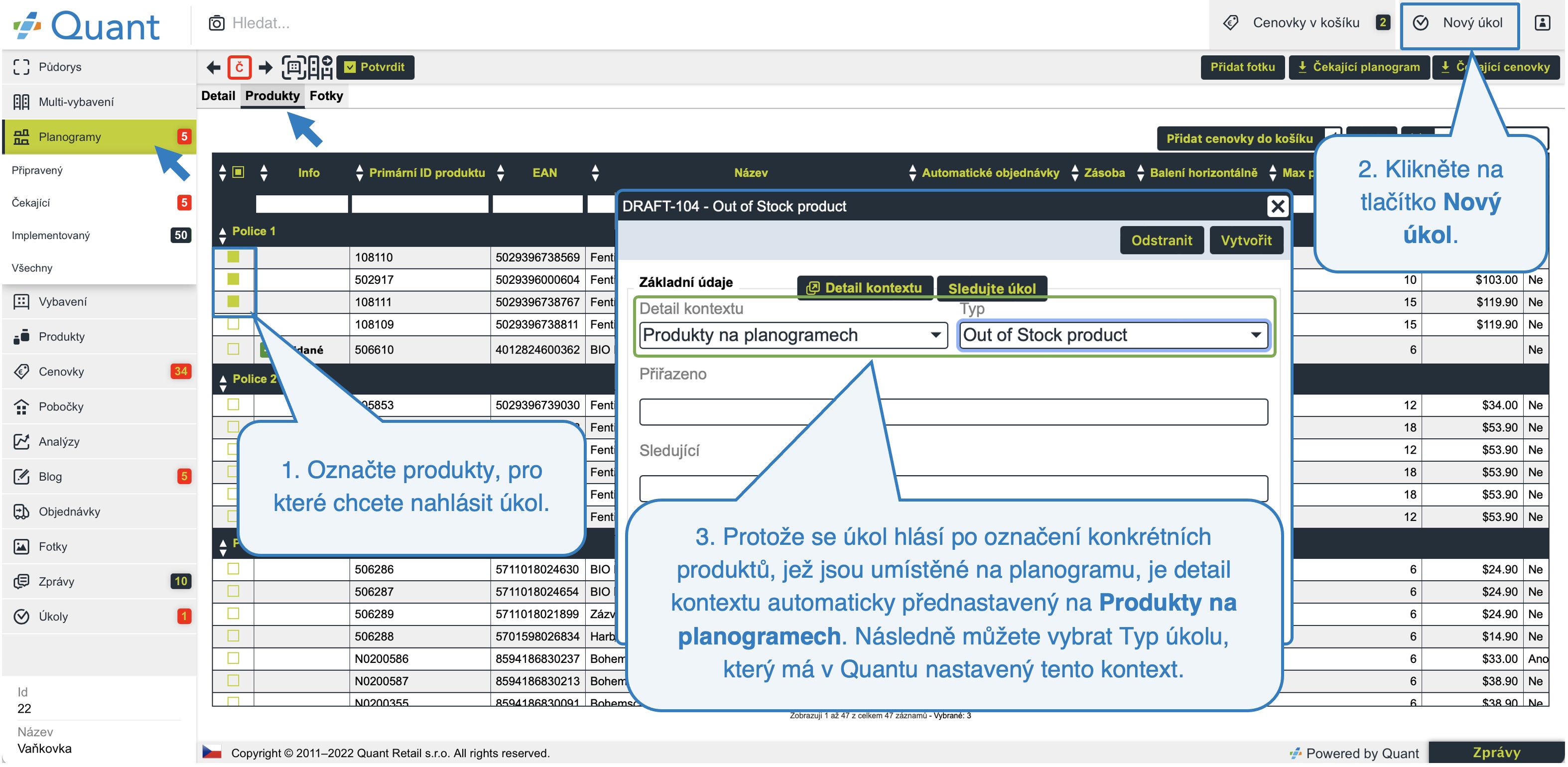Switch to the Fotky tab

pos(326,96)
